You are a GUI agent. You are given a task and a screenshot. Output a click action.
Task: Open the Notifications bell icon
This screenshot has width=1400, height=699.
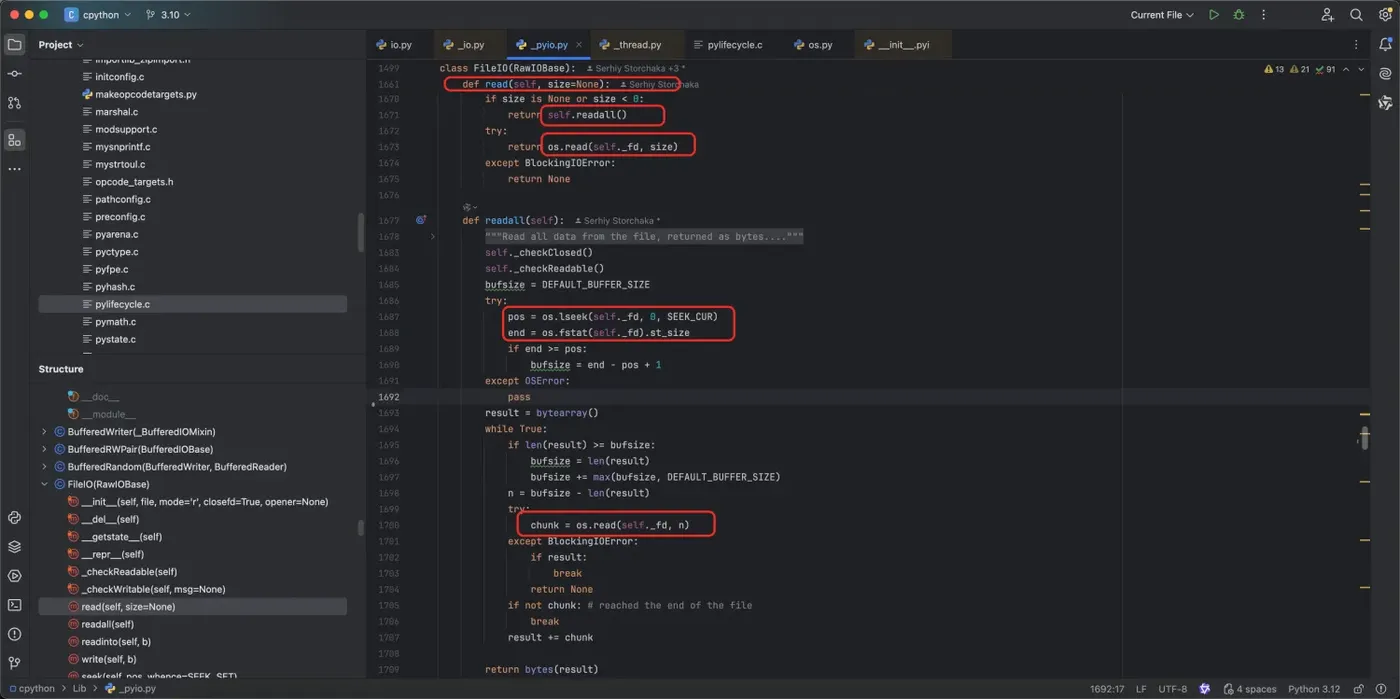point(1385,45)
